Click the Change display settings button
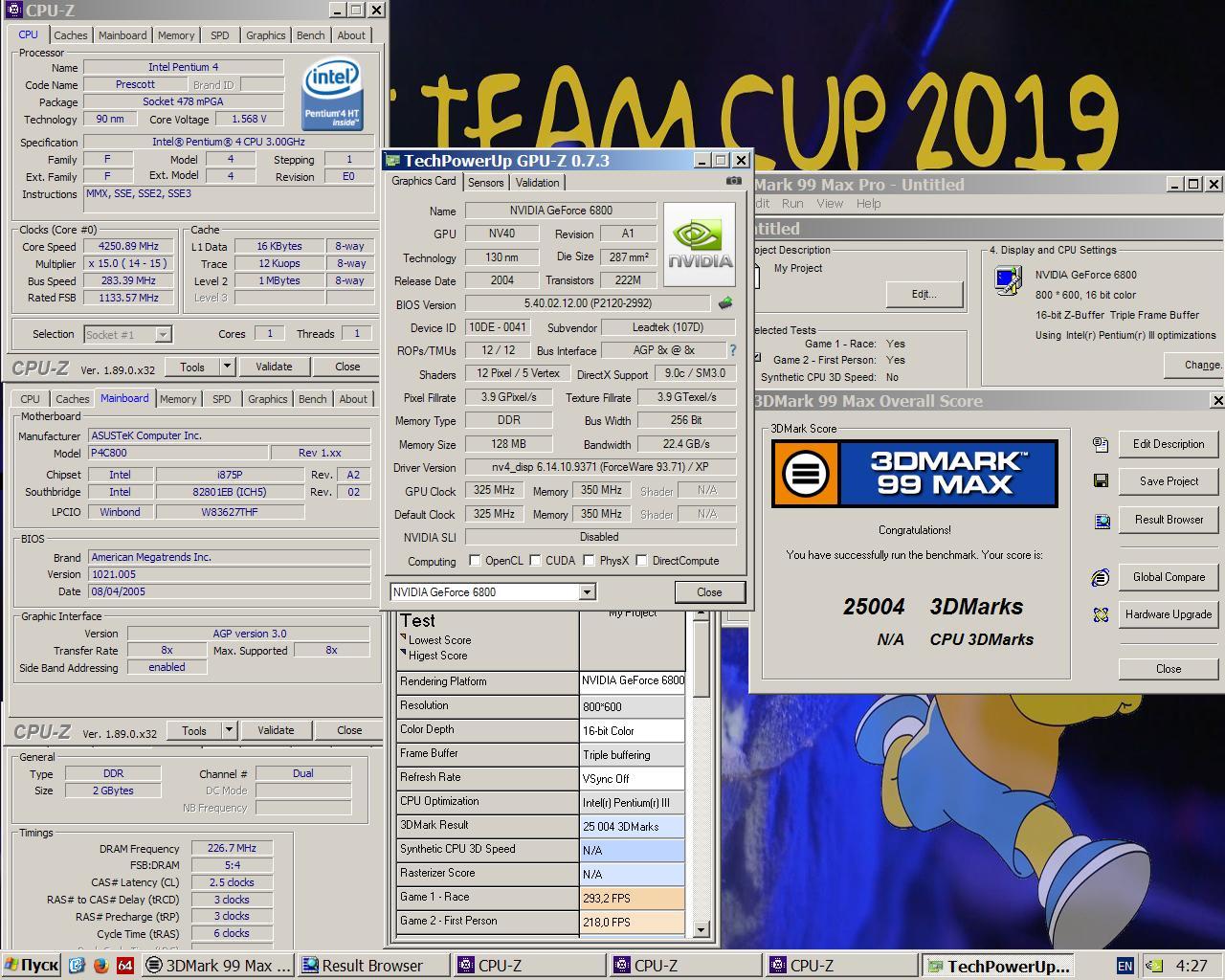The height and width of the screenshot is (980, 1225). click(1194, 365)
